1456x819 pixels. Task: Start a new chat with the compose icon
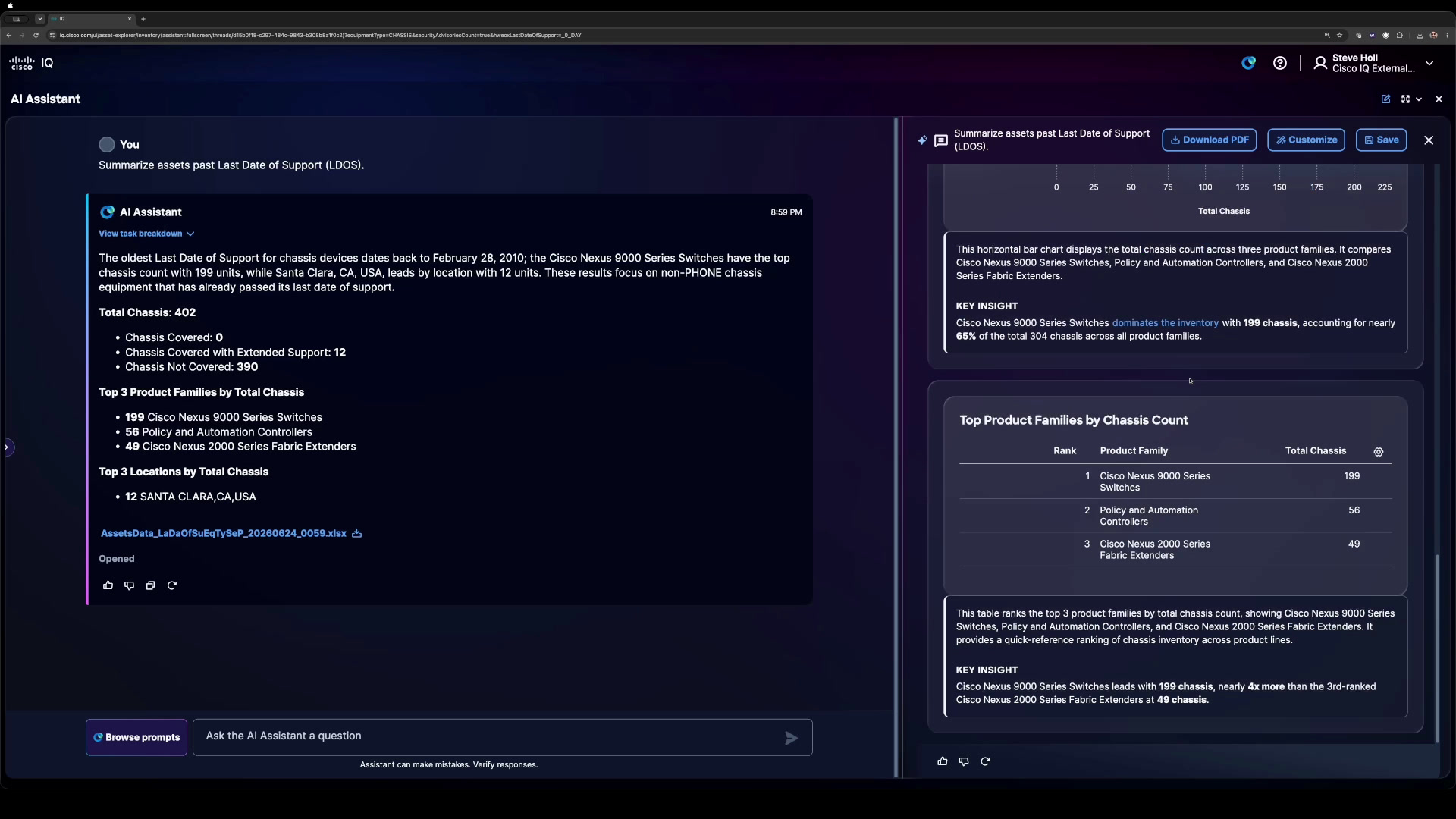[x=1385, y=99]
